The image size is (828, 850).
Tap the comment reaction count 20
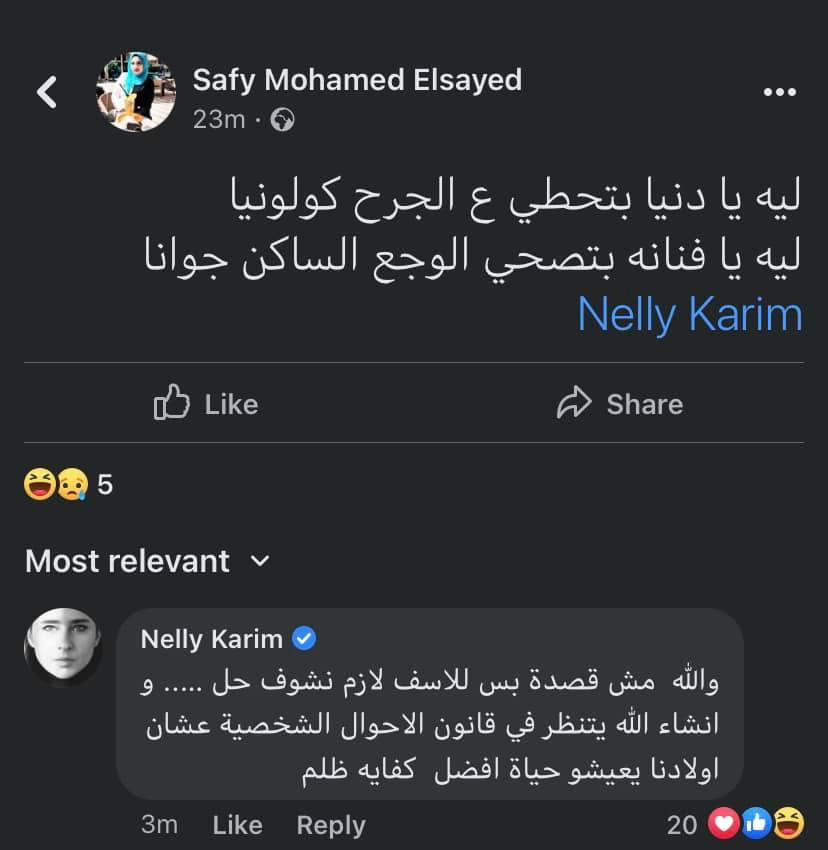(682, 824)
